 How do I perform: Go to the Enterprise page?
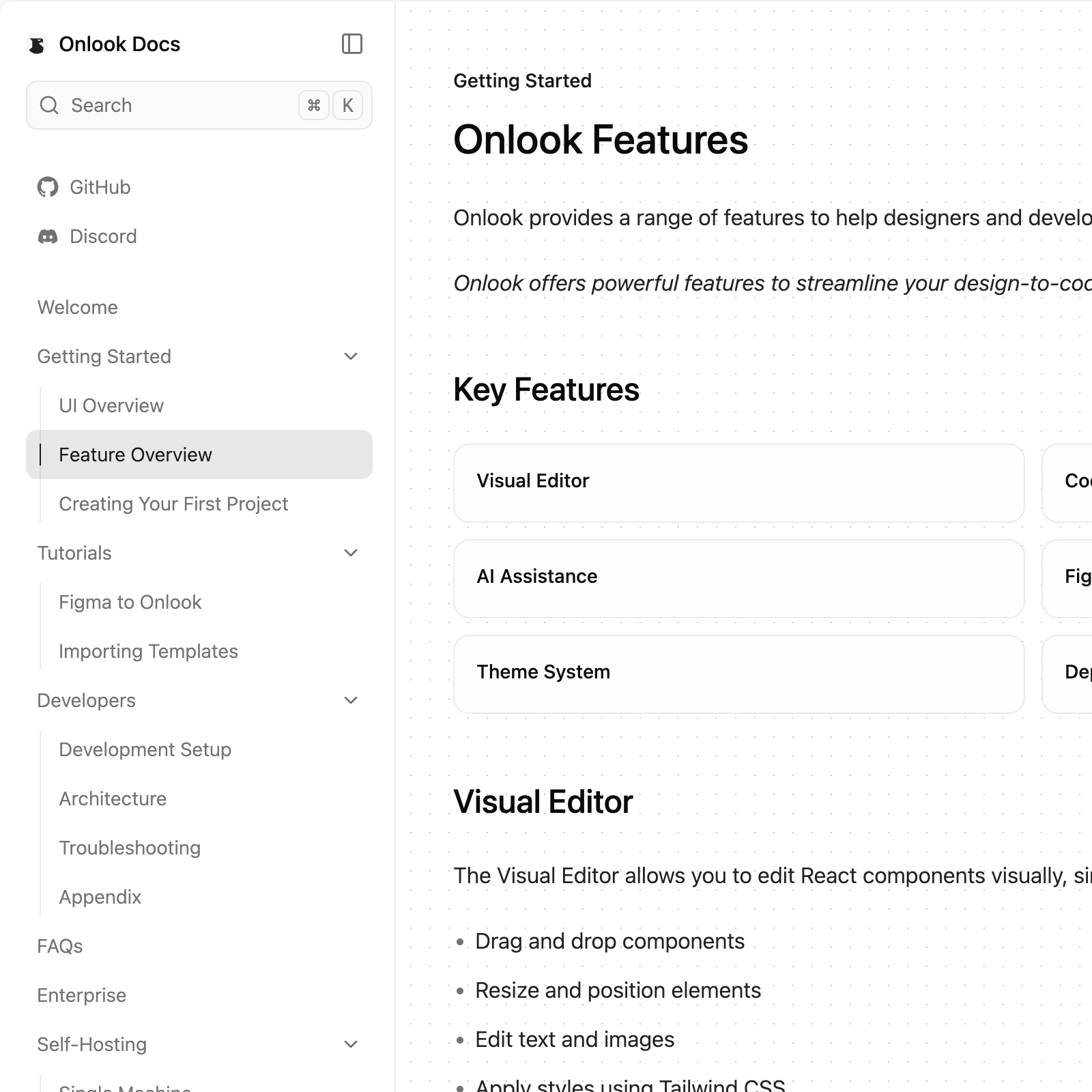(82, 995)
